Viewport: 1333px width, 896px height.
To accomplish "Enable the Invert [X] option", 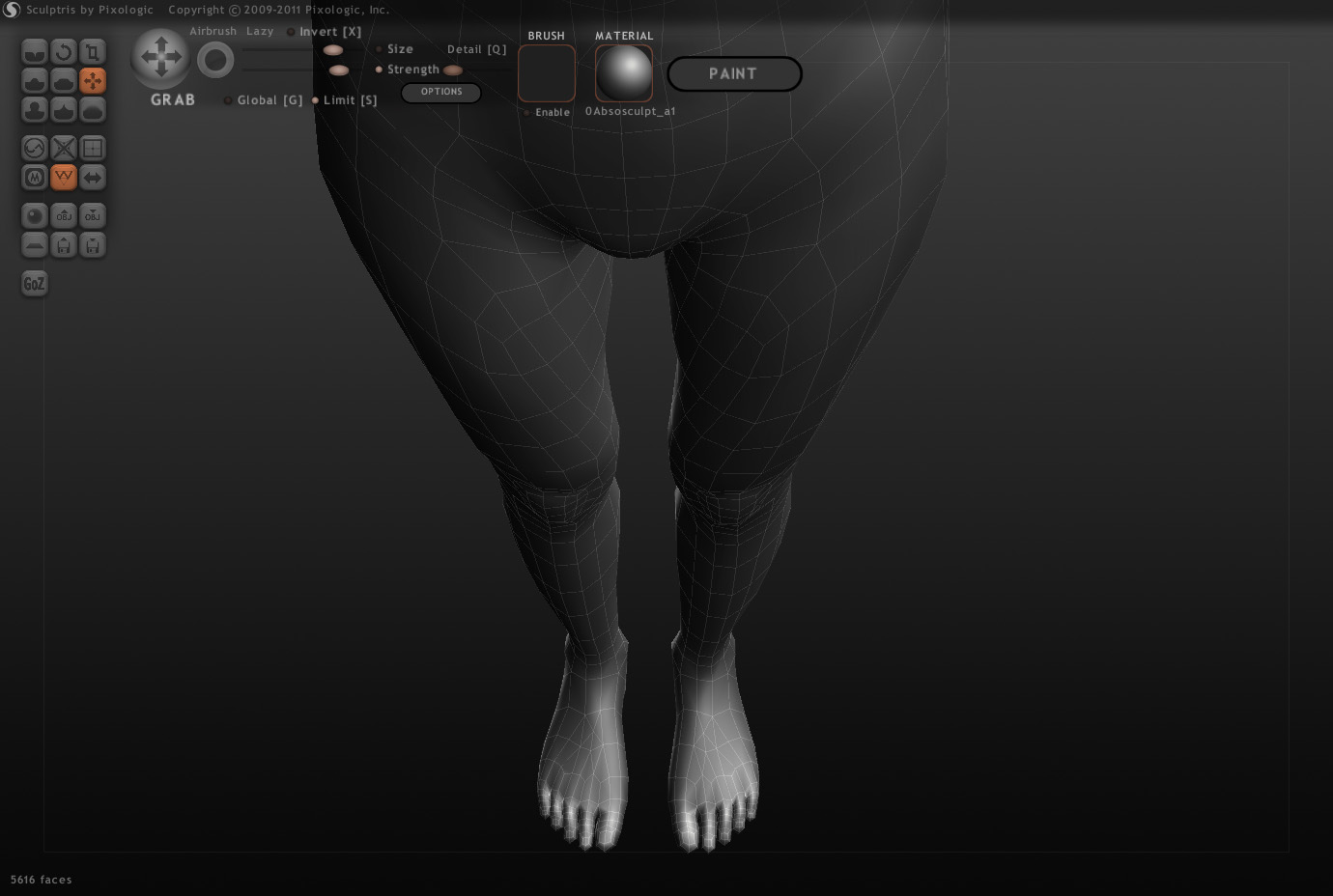I will point(291,31).
